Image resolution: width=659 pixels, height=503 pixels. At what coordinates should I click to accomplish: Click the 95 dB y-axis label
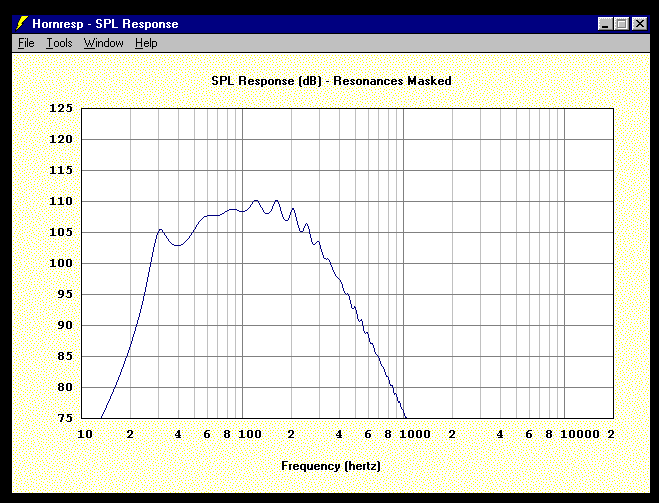[x=65, y=294]
